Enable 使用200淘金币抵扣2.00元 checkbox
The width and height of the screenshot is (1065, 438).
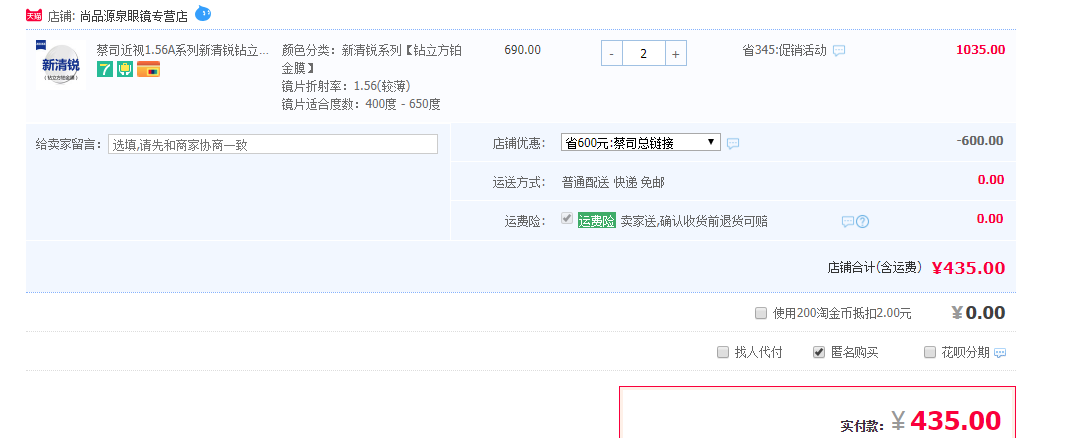pyautogui.click(x=761, y=313)
